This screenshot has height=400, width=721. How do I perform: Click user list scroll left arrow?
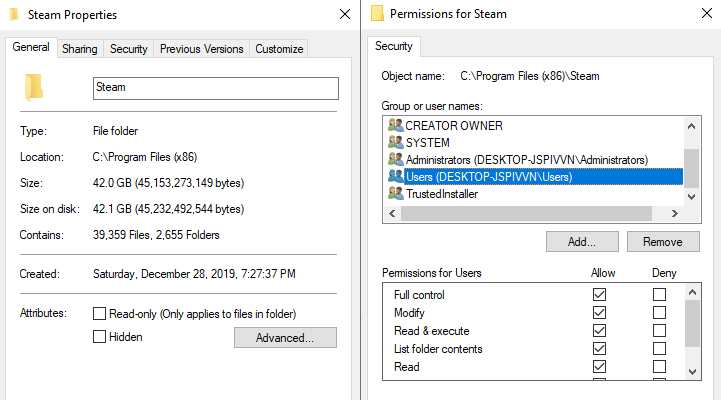392,213
